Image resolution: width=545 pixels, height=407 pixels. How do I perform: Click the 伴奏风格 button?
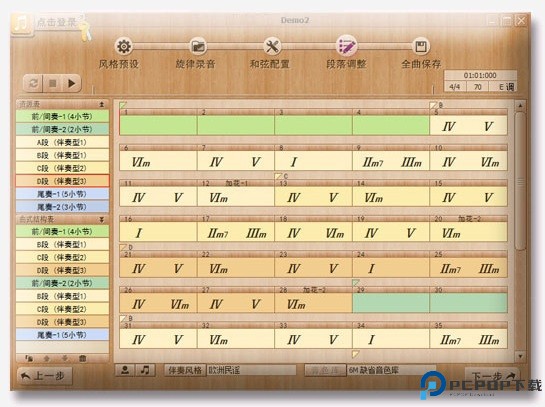pos(185,370)
